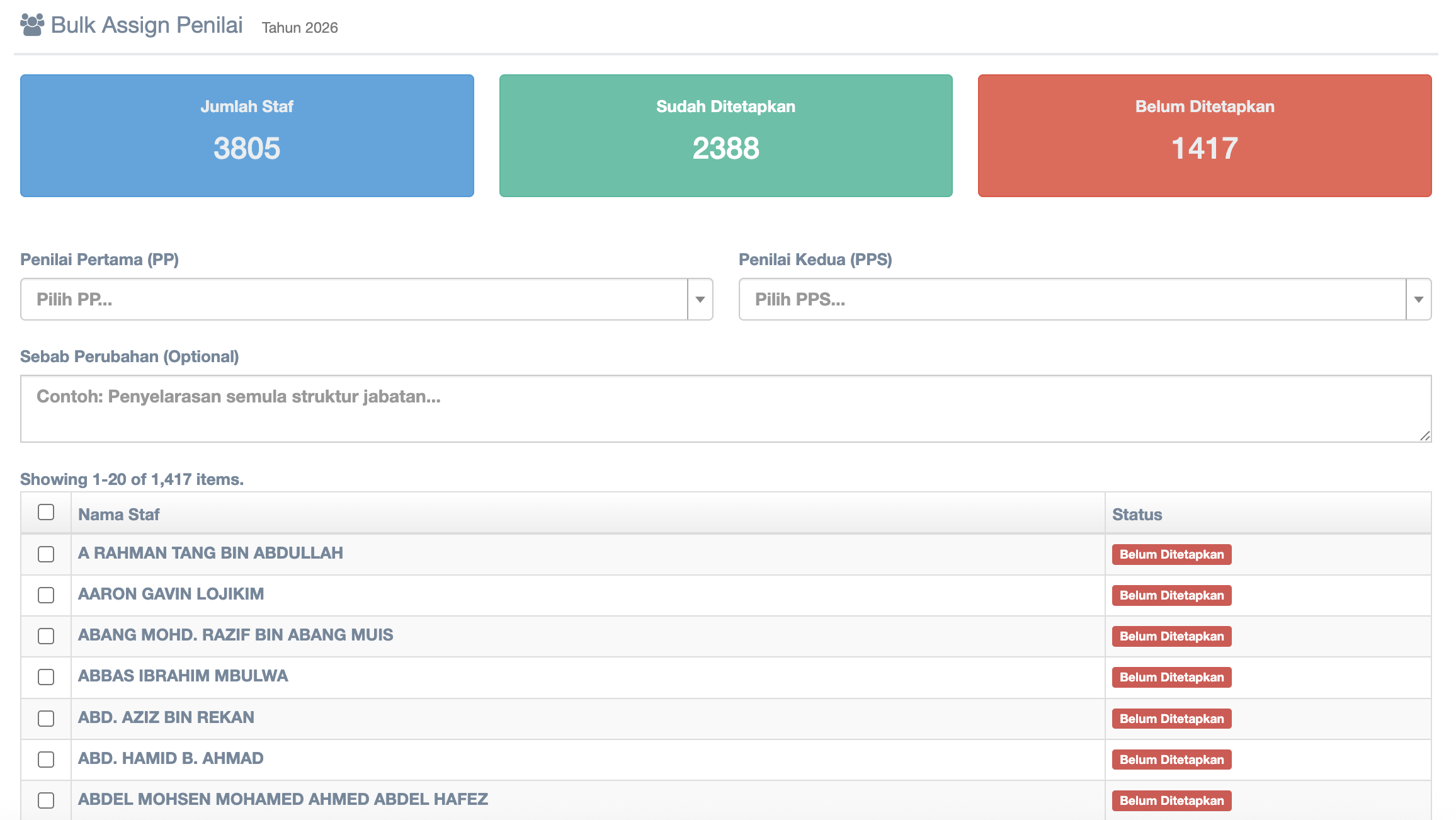Tick ABANG MOHD. RAZIF BIN ABANG MUIS checkbox
1456x820 pixels.
pos(46,636)
